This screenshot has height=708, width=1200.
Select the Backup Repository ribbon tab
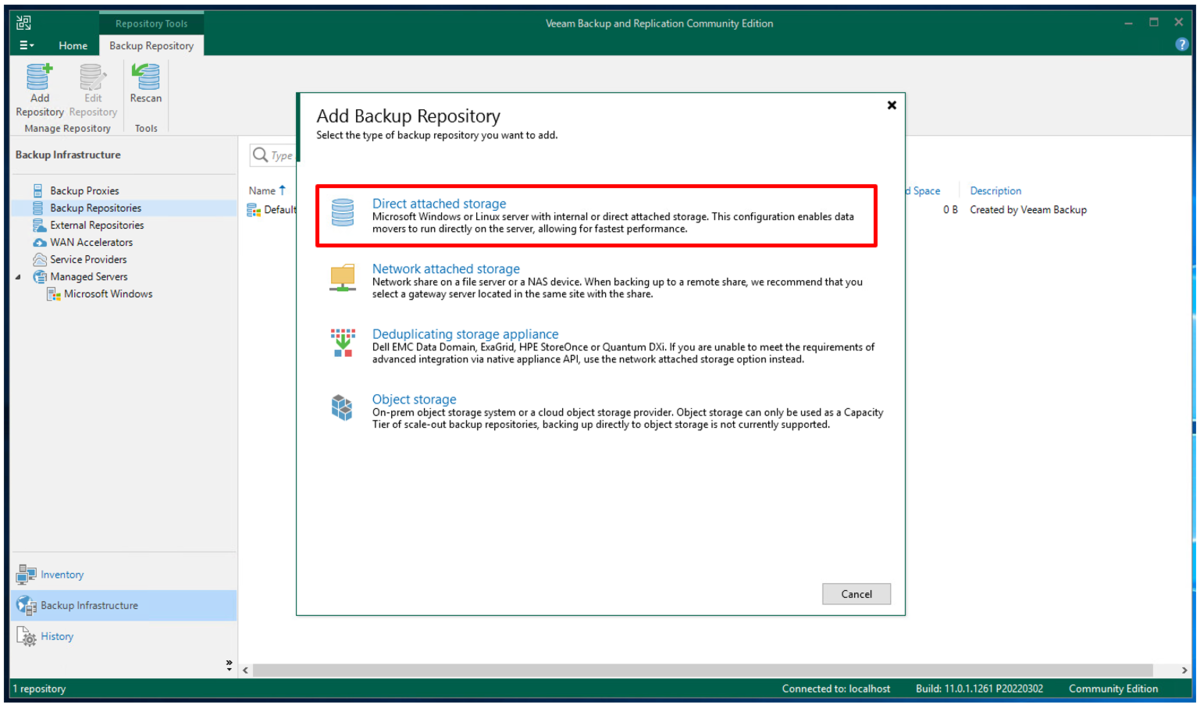coord(151,45)
